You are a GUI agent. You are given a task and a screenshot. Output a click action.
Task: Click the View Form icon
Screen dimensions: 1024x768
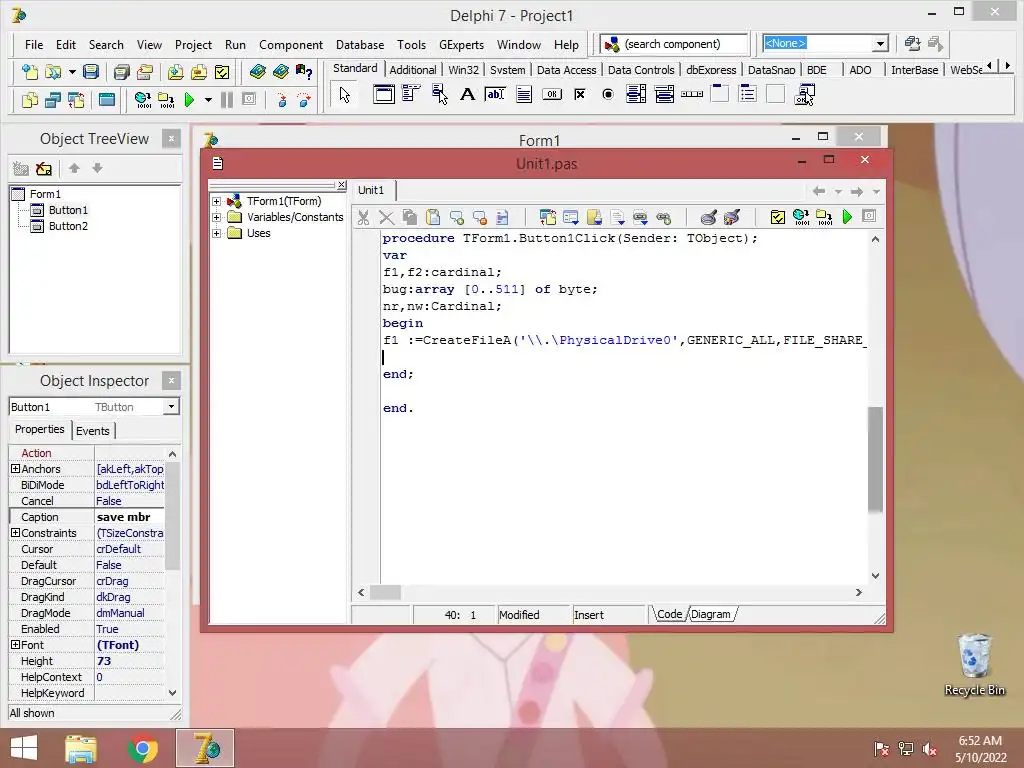(53, 100)
